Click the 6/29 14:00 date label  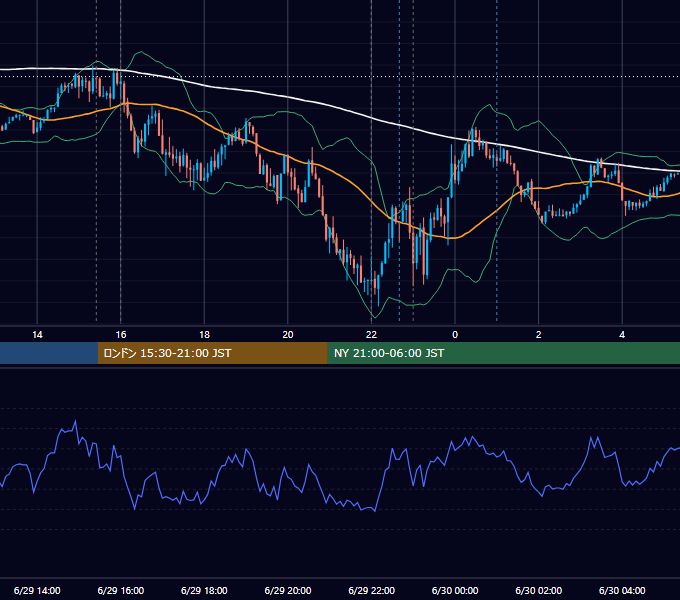(37, 590)
